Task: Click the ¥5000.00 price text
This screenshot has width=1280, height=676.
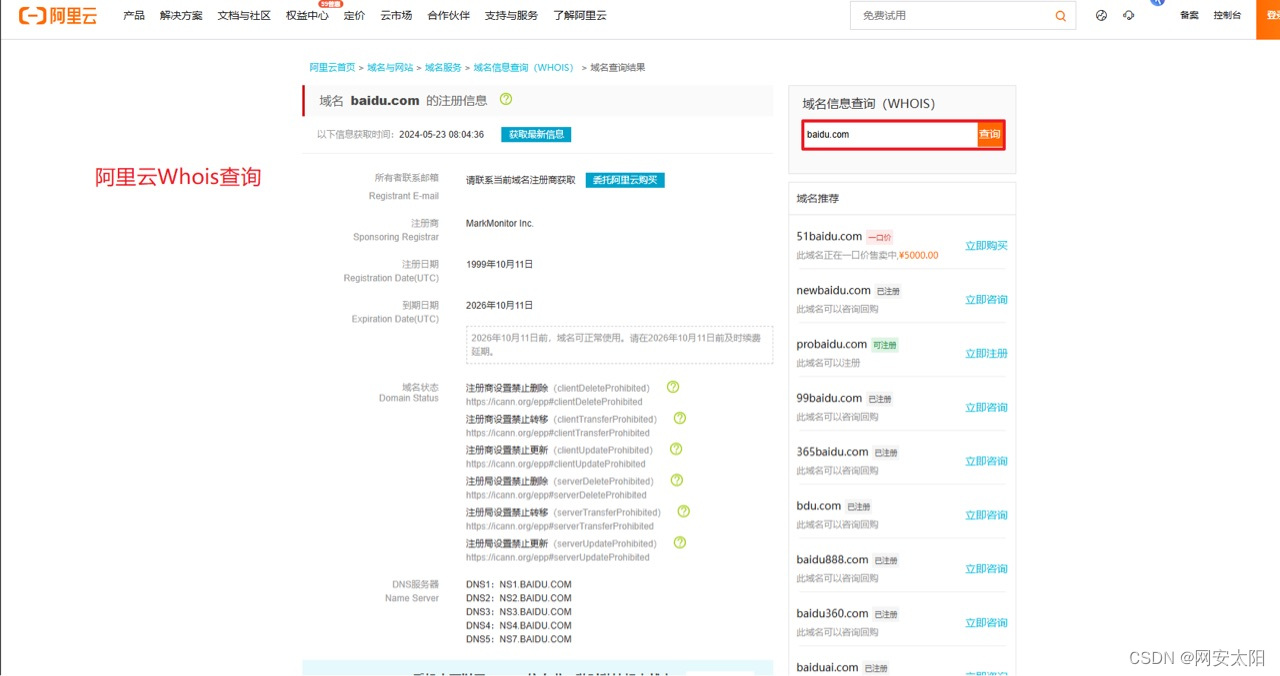Action: point(919,255)
